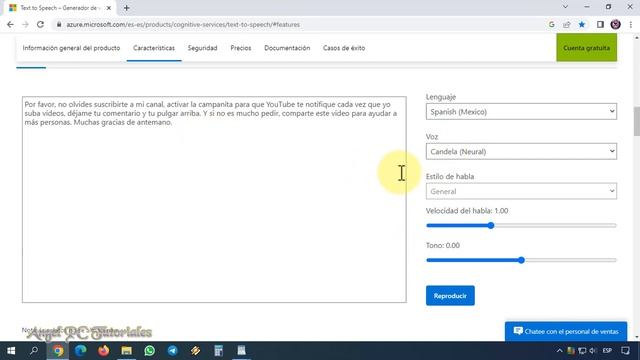Click the browser back arrow
Screen dimensions: 640x360
10,24
